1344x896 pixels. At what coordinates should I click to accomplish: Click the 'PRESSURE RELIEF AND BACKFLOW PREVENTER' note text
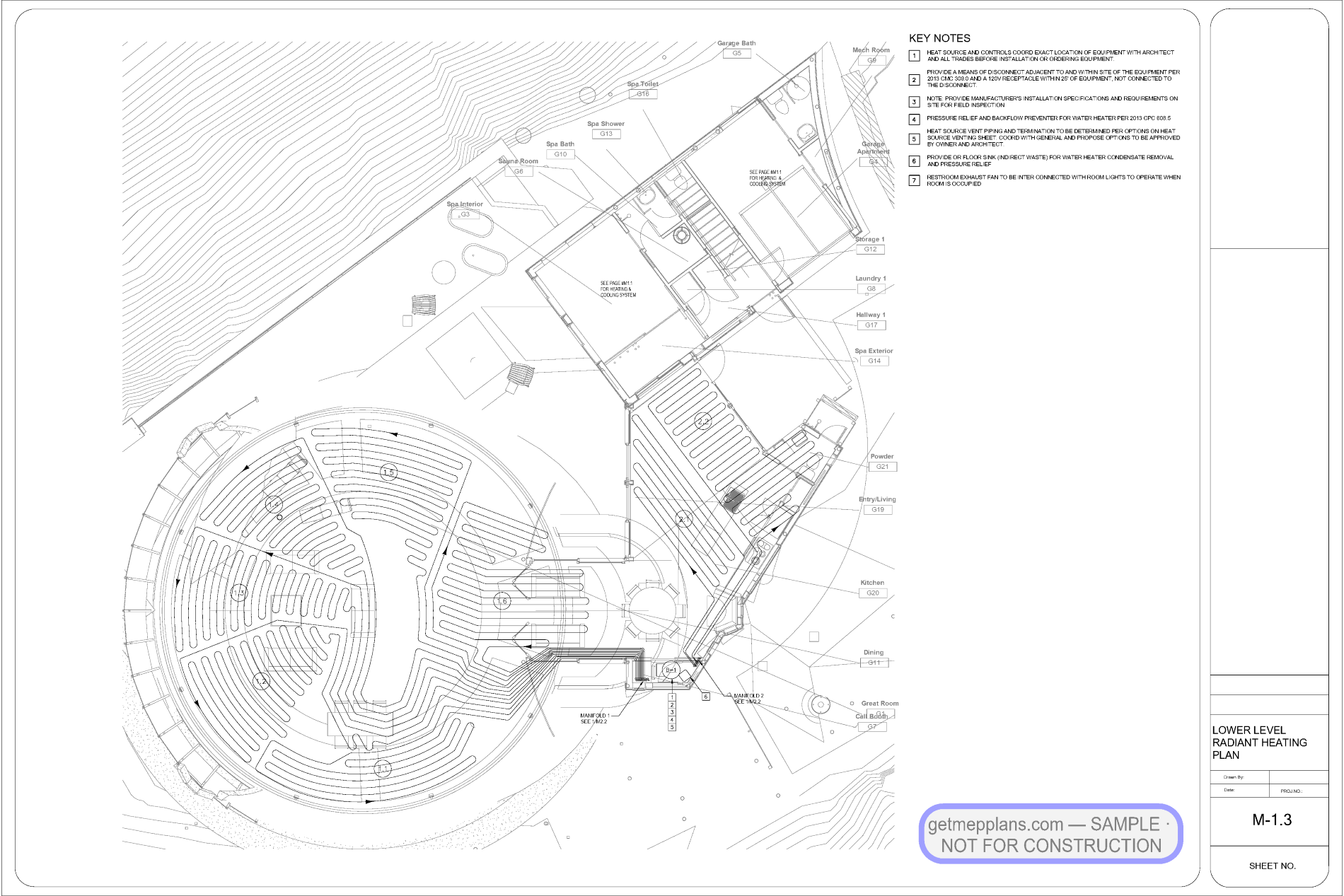tap(1048, 118)
